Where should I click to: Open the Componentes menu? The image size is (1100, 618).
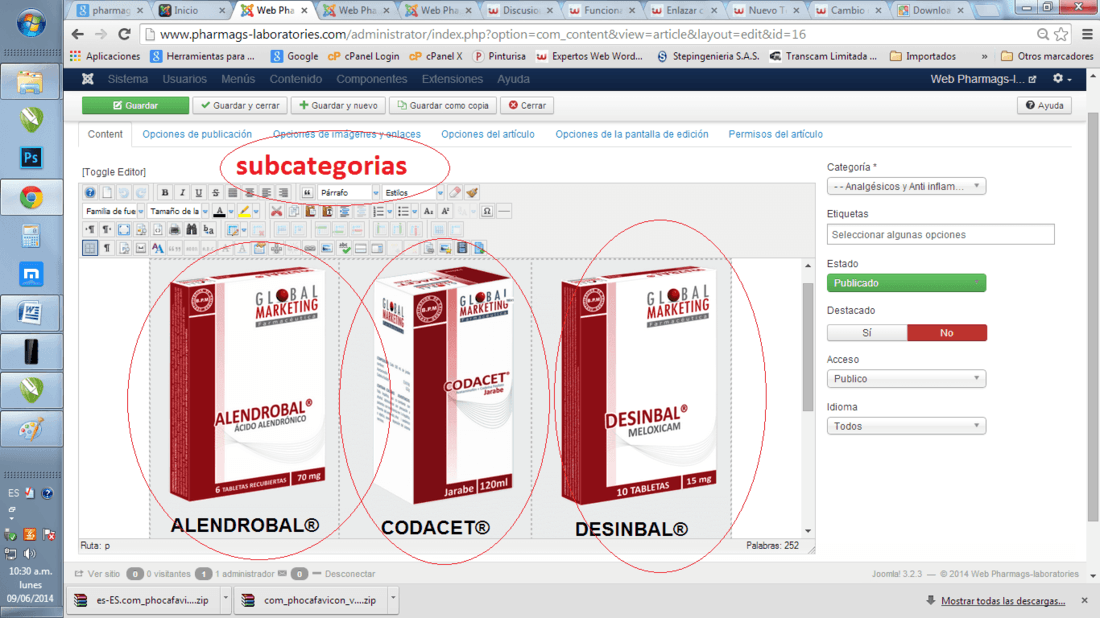point(371,79)
